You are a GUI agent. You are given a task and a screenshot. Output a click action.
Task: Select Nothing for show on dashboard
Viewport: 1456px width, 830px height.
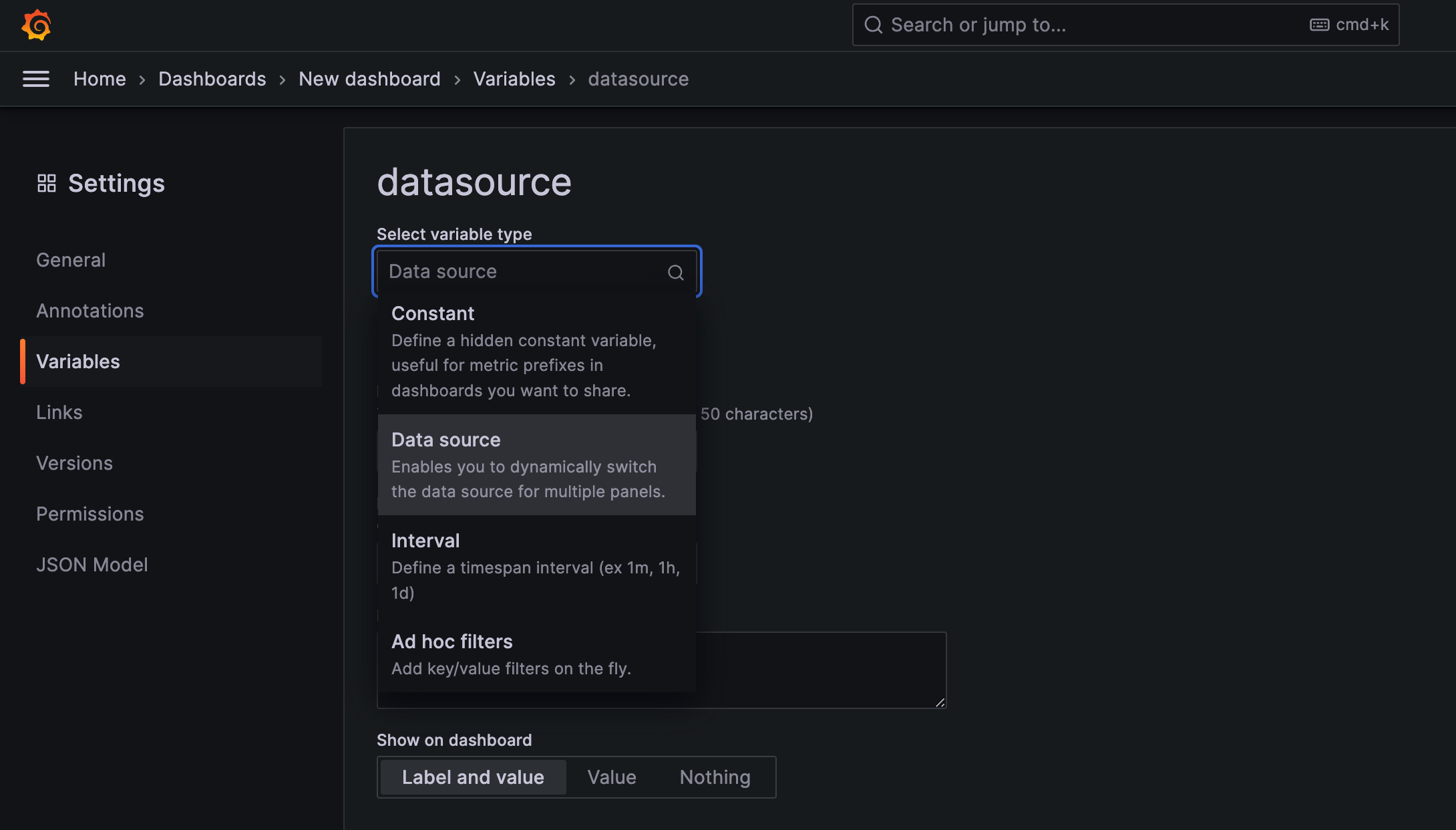point(713,777)
